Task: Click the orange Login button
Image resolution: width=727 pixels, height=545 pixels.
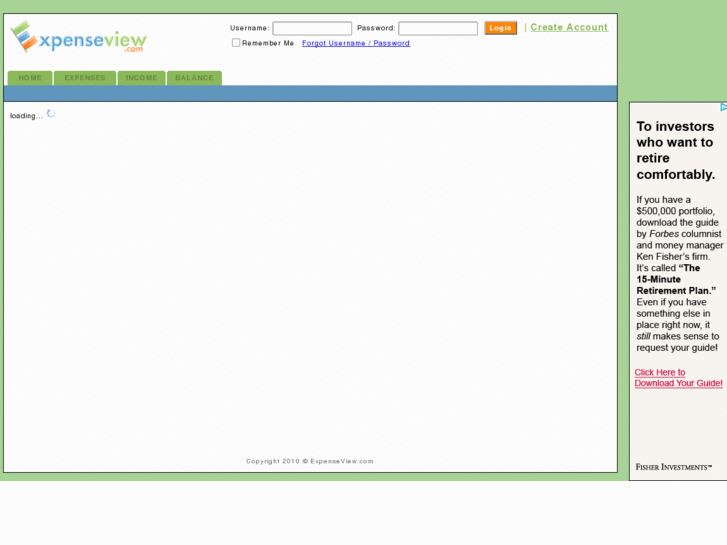Action: (x=500, y=28)
